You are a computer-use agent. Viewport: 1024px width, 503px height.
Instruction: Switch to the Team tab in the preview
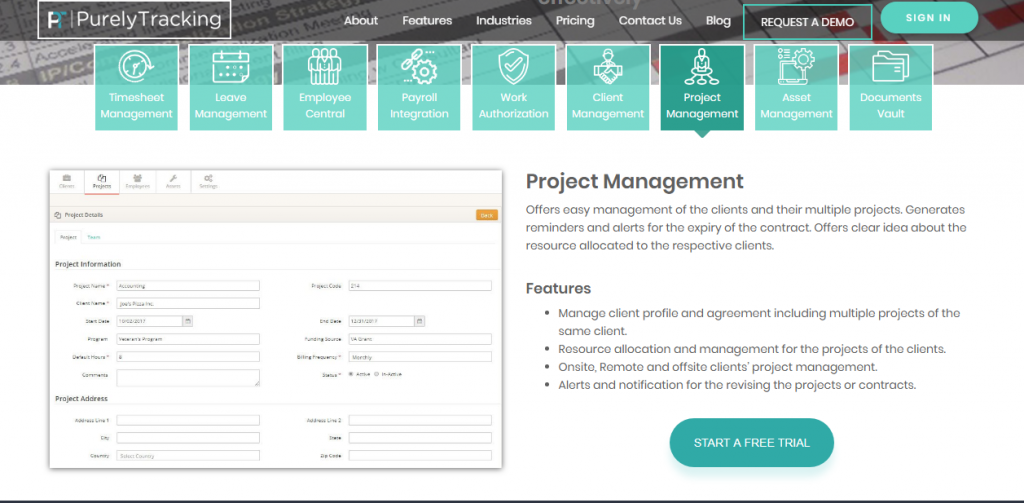tap(94, 238)
